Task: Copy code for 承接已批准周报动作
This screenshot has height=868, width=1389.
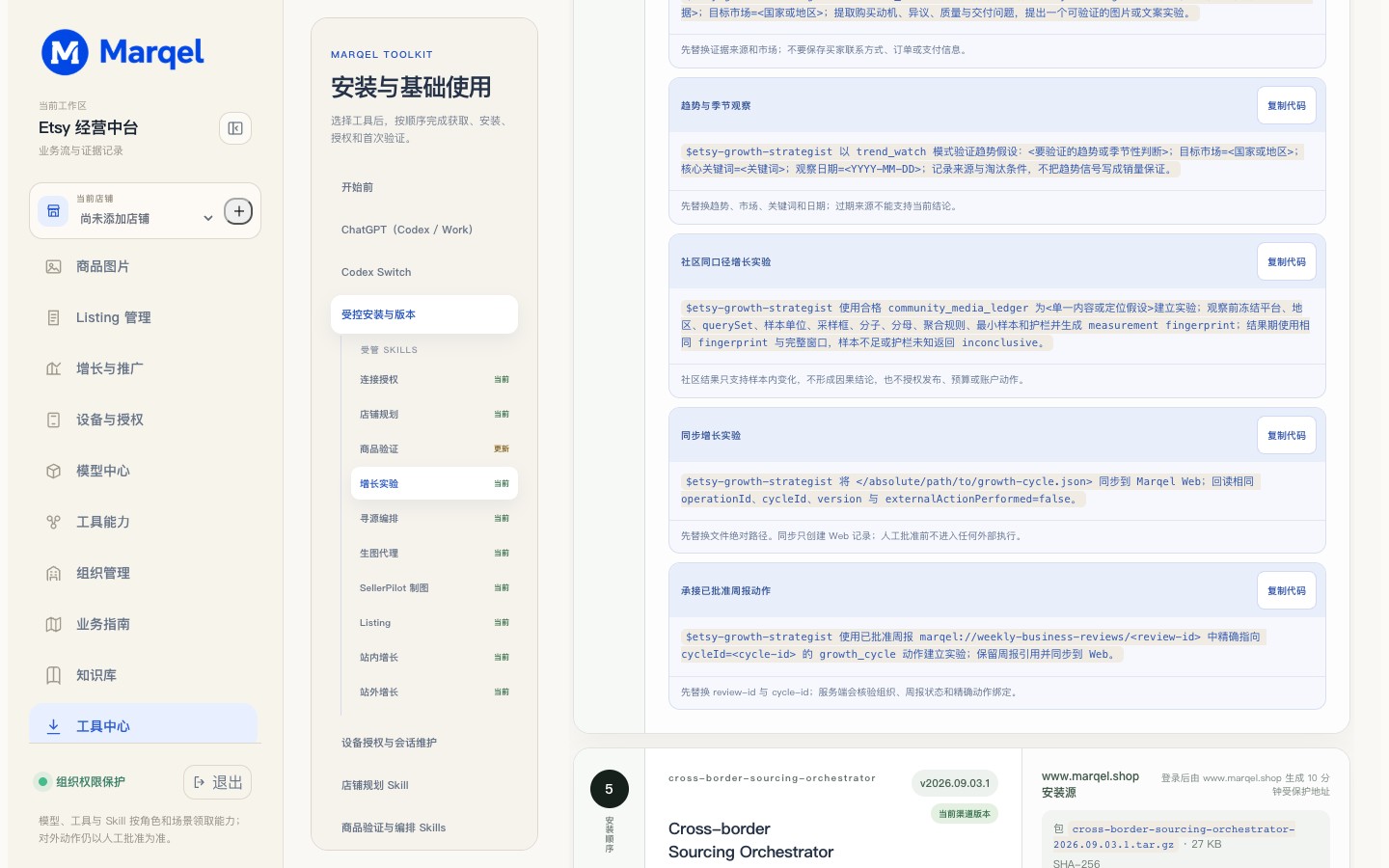Action: 1287,590
